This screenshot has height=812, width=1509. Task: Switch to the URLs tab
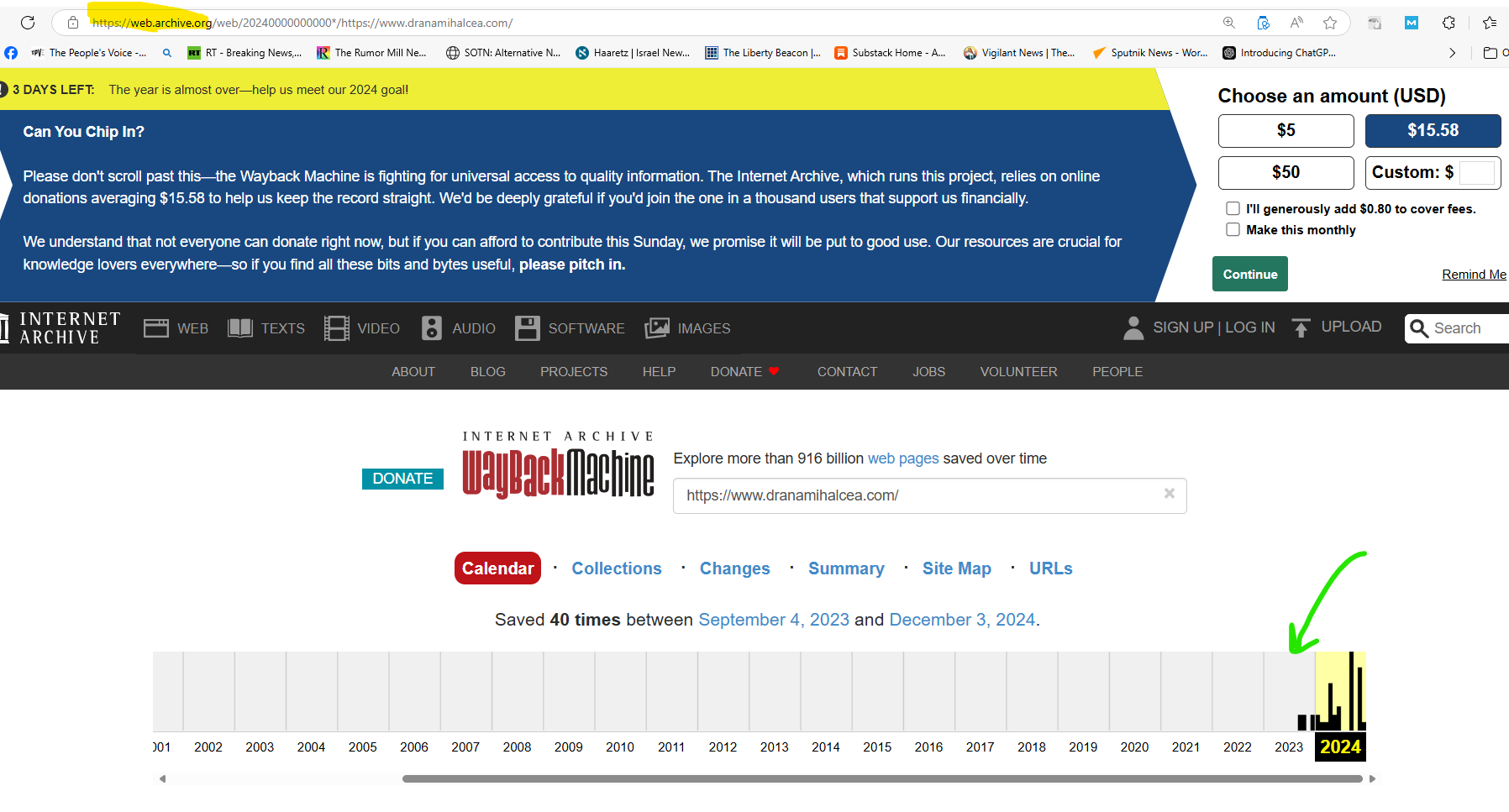[x=1051, y=568]
